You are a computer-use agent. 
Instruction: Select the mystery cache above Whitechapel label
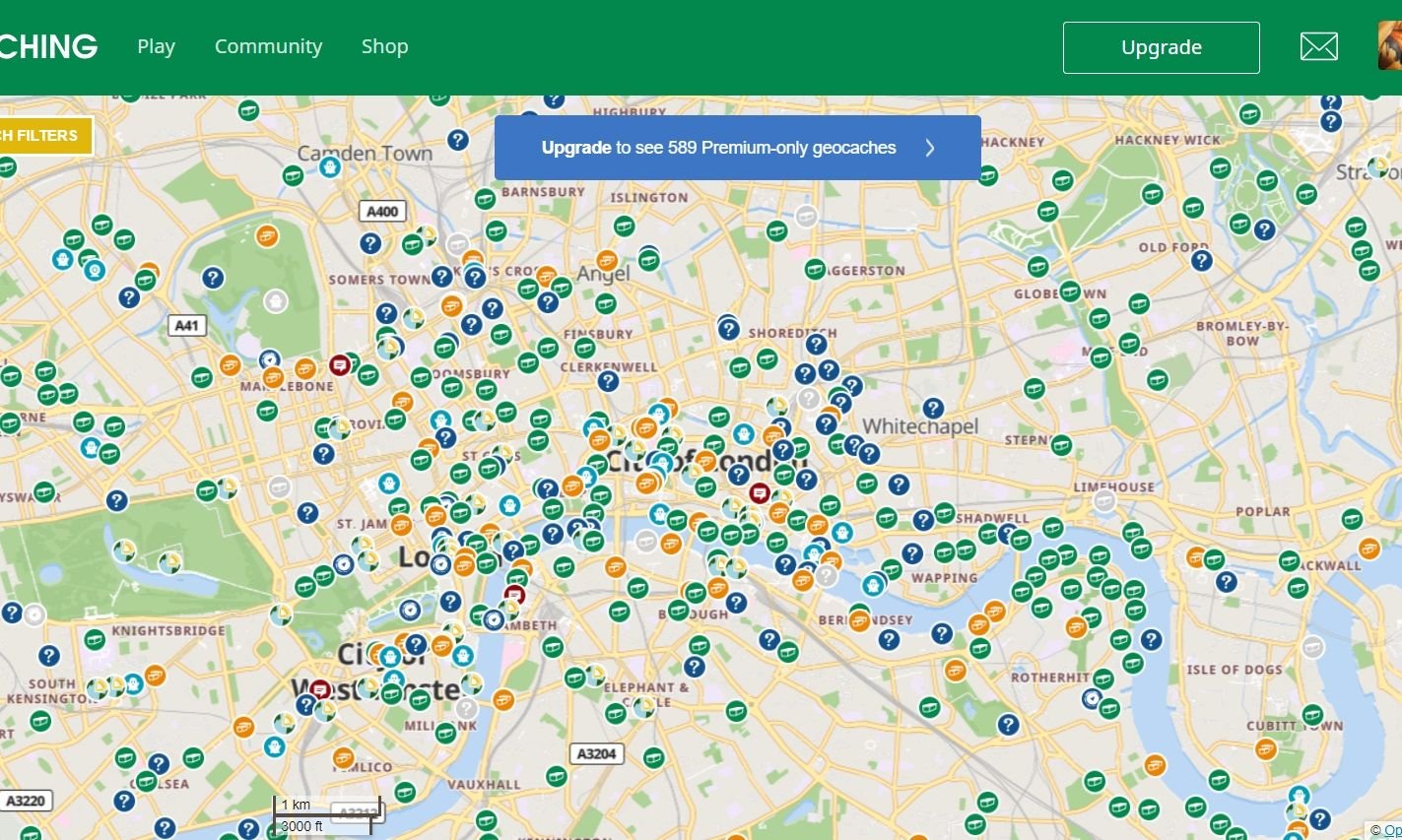tap(933, 408)
